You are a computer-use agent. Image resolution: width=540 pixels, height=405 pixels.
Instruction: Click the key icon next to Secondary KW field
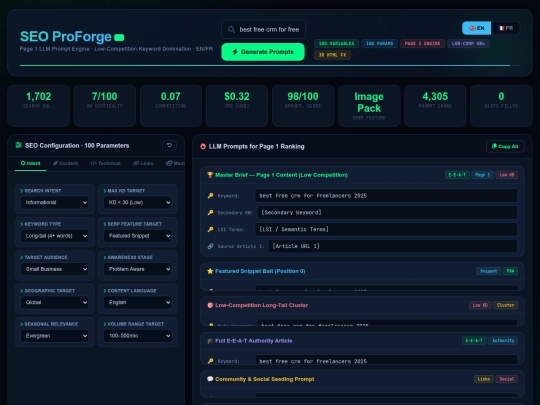(210, 212)
